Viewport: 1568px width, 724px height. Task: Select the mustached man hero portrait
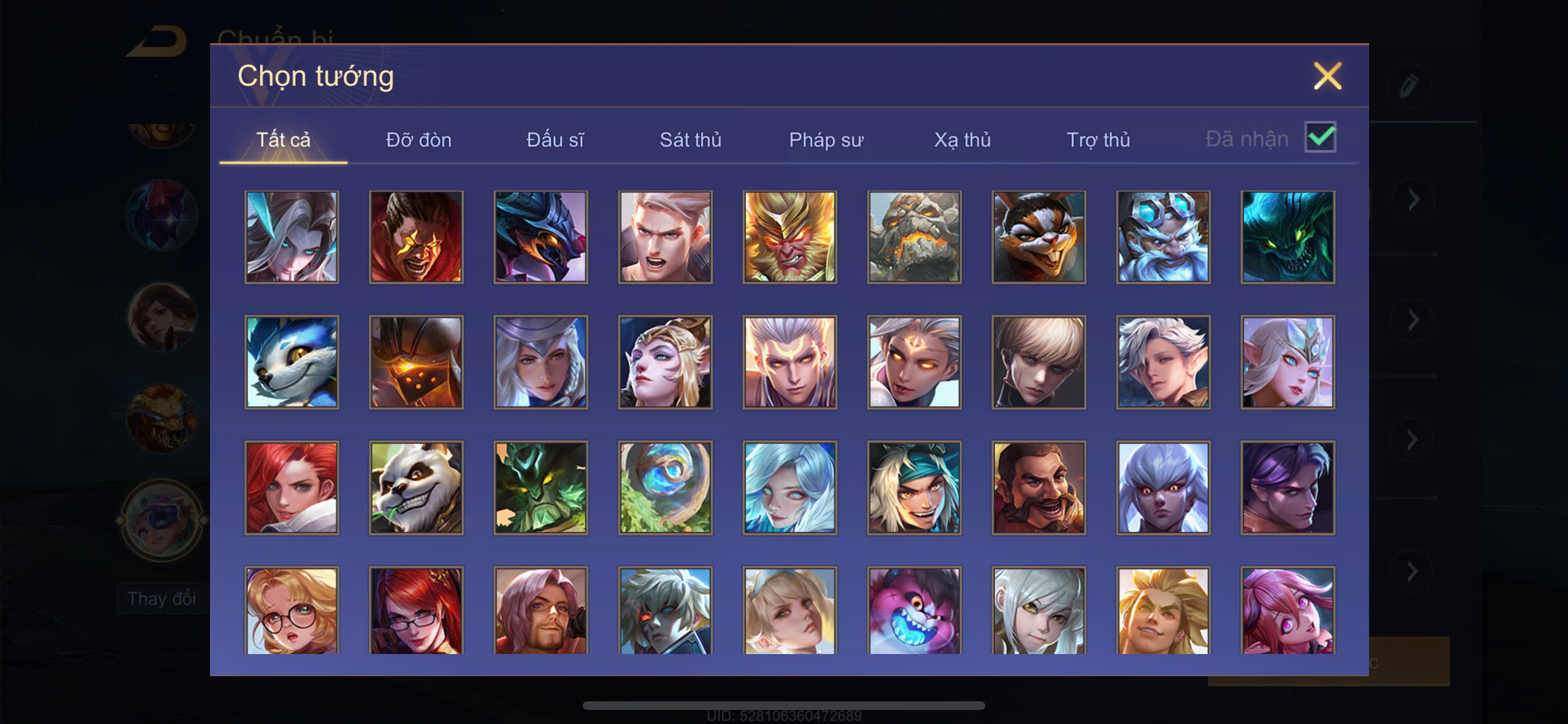1038,487
